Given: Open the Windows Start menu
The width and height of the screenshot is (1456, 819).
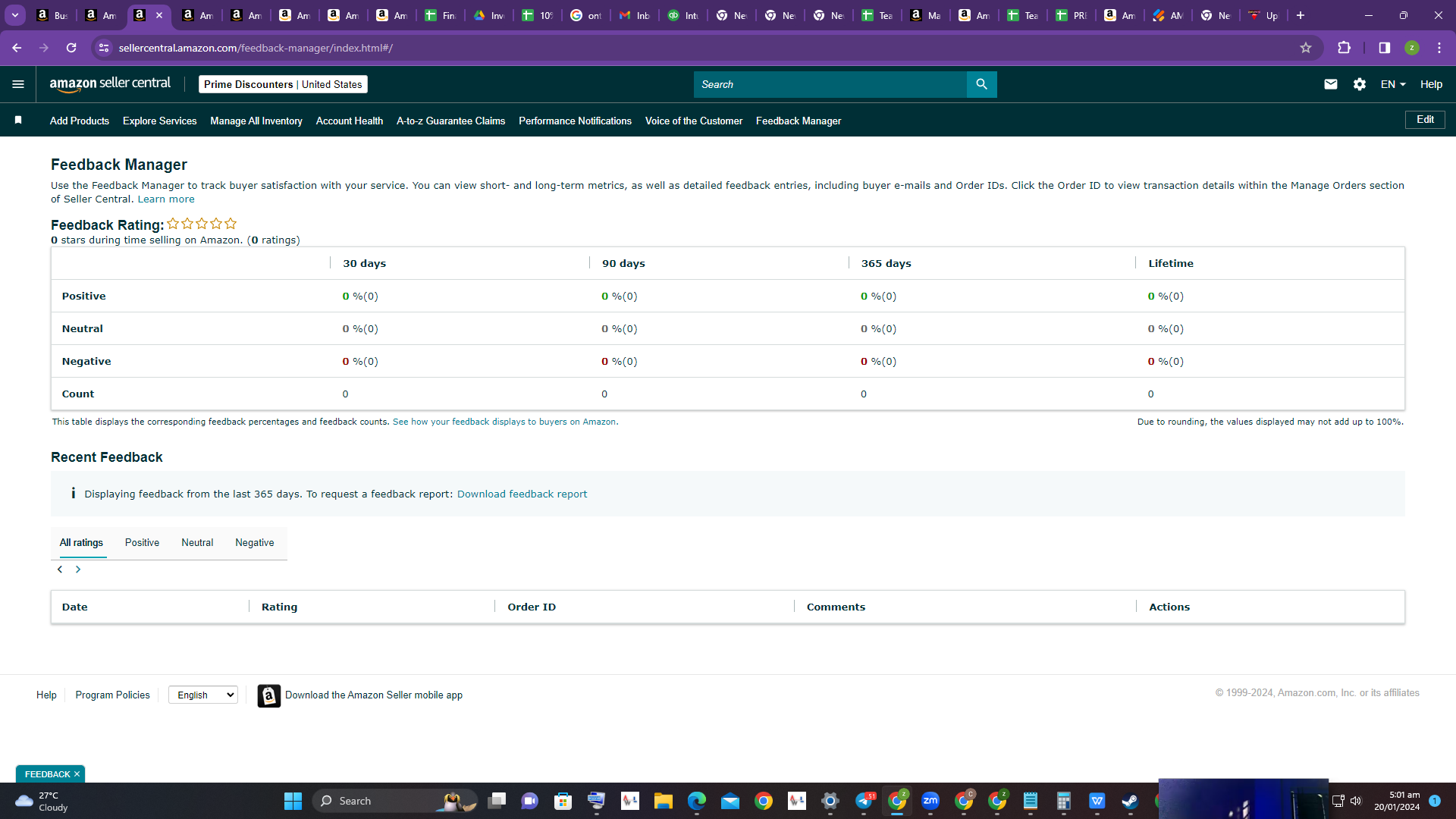Looking at the screenshot, I should 293,801.
